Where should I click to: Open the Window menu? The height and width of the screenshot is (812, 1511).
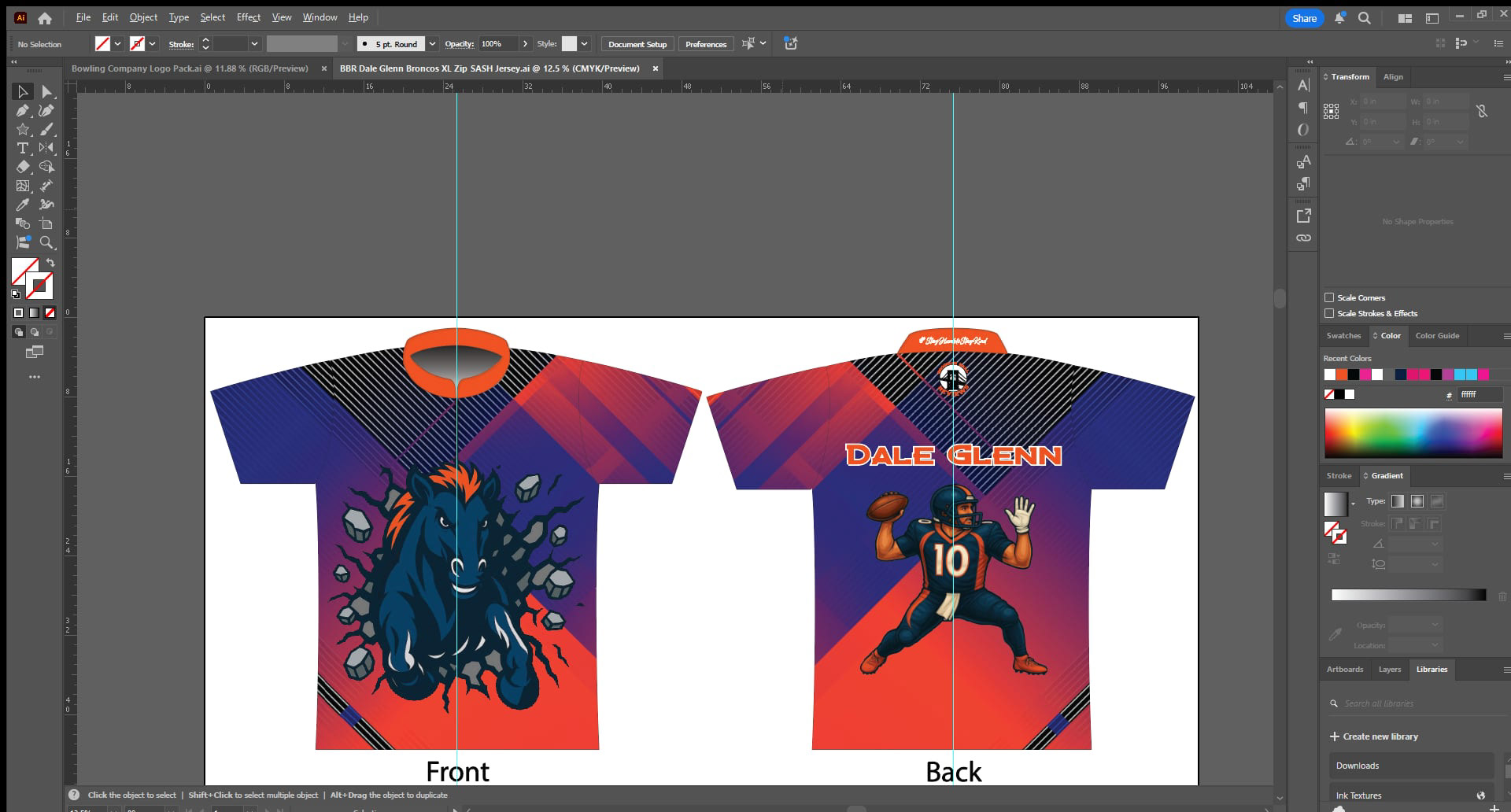(320, 17)
